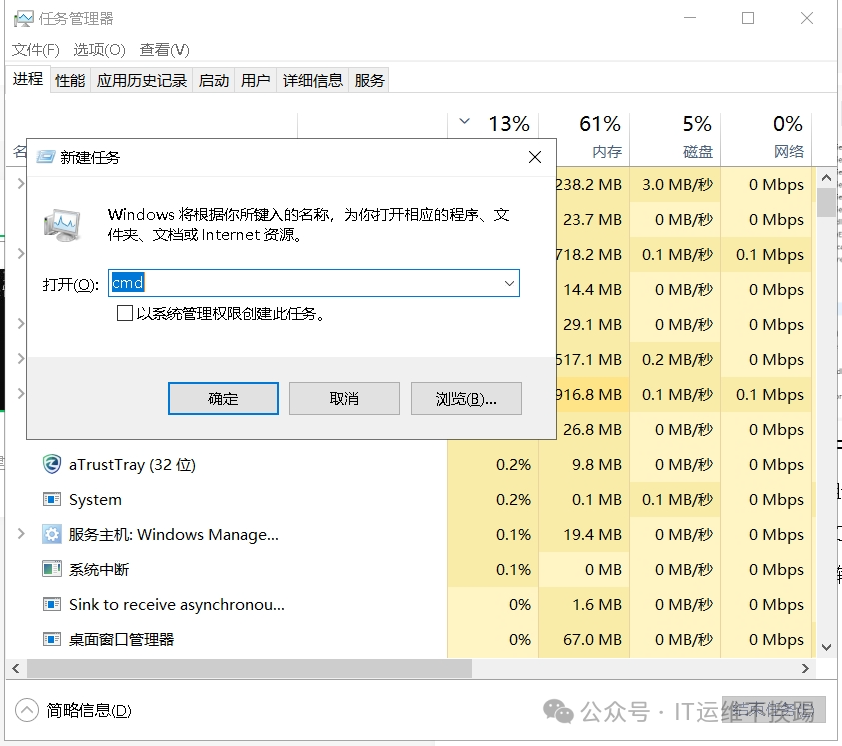Image resolution: width=842 pixels, height=746 pixels.
Task: Expand the 服务主机: Windows Manage row
Action: click(21, 534)
